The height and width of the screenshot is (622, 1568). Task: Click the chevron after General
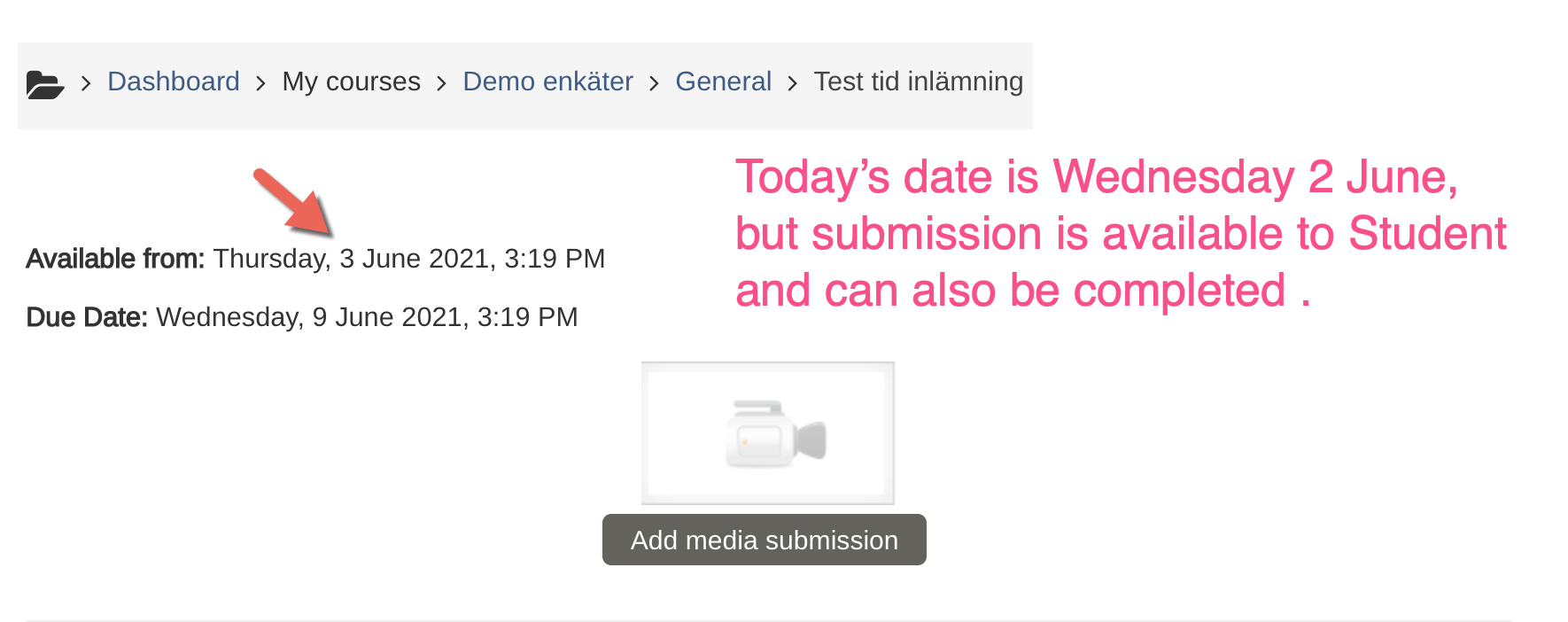[x=791, y=84]
